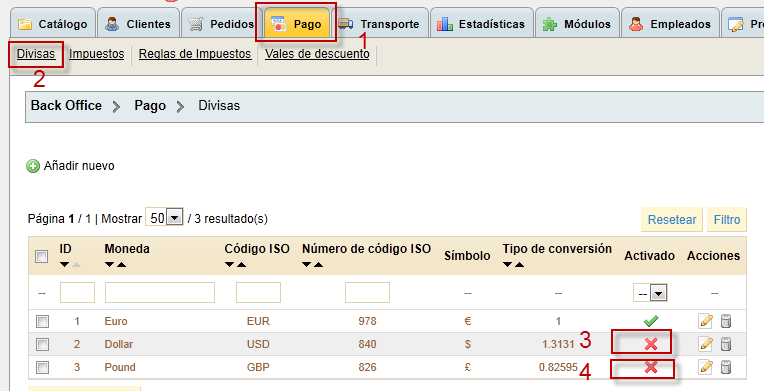This screenshot has width=764, height=391.
Task: Check the Pound row checkbox
Action: tap(42, 367)
